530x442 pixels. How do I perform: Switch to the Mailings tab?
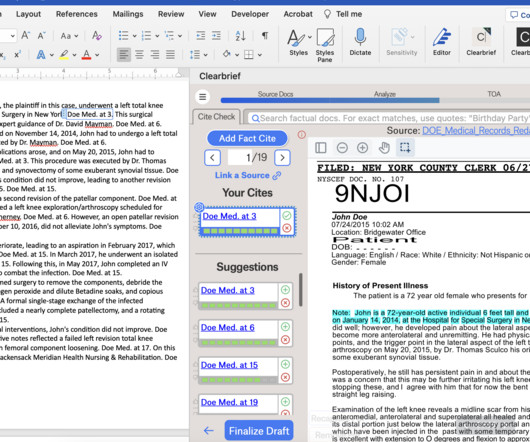tap(128, 14)
